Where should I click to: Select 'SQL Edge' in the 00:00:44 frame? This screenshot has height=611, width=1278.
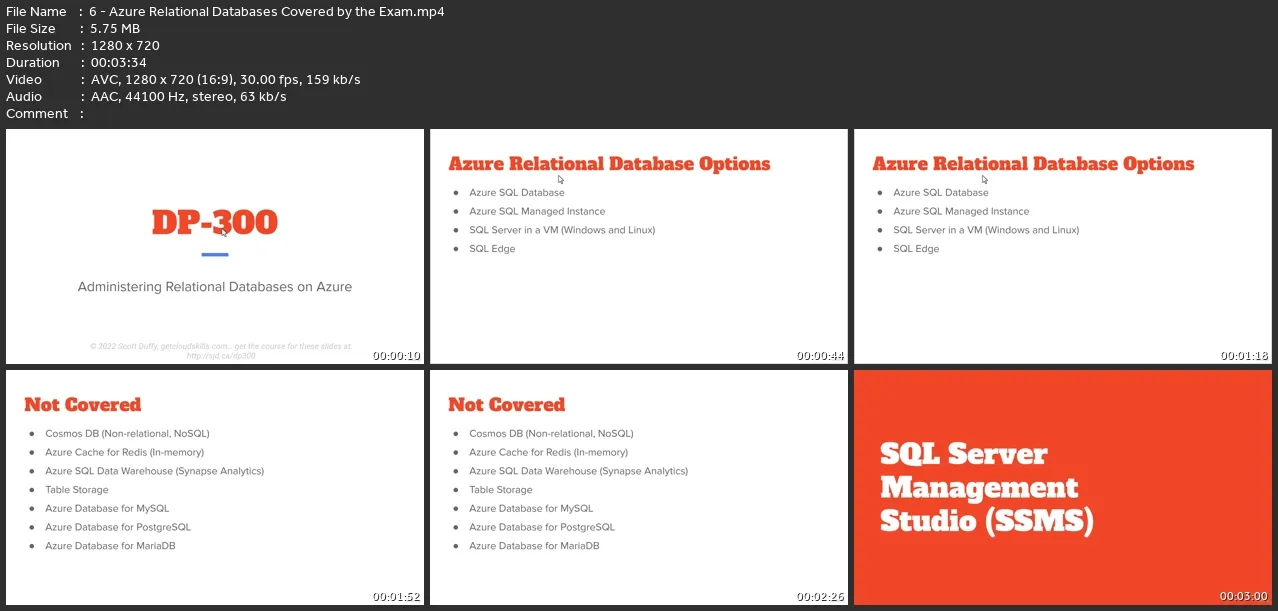point(492,249)
